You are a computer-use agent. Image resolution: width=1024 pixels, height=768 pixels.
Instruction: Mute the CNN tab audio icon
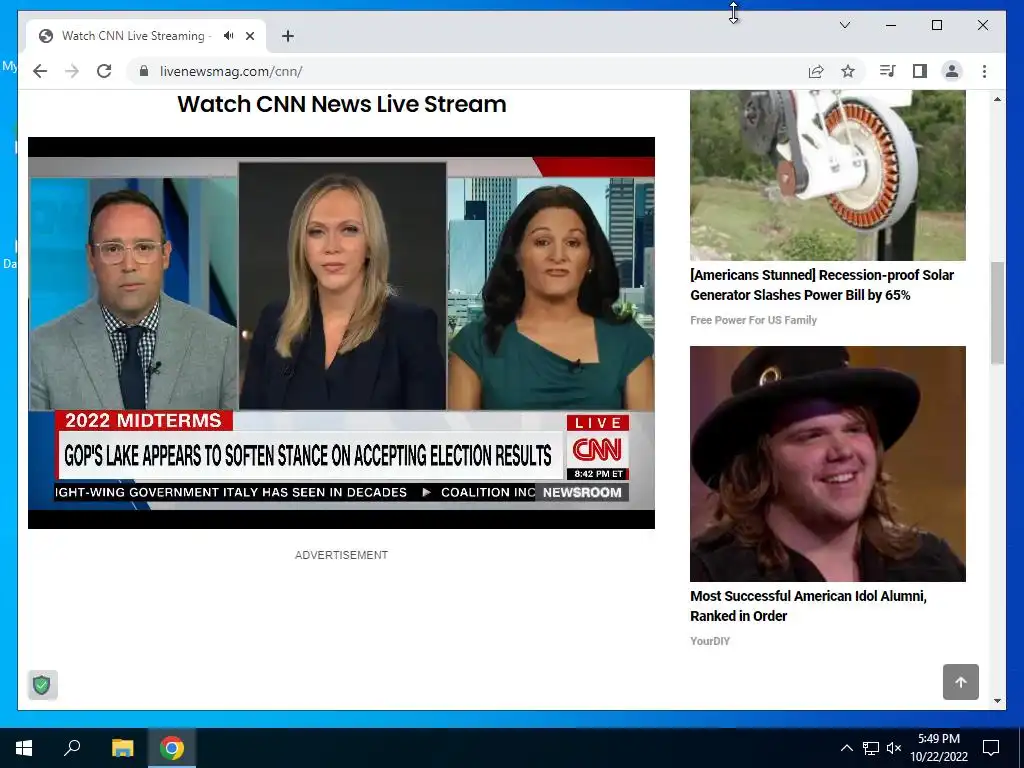(x=229, y=36)
